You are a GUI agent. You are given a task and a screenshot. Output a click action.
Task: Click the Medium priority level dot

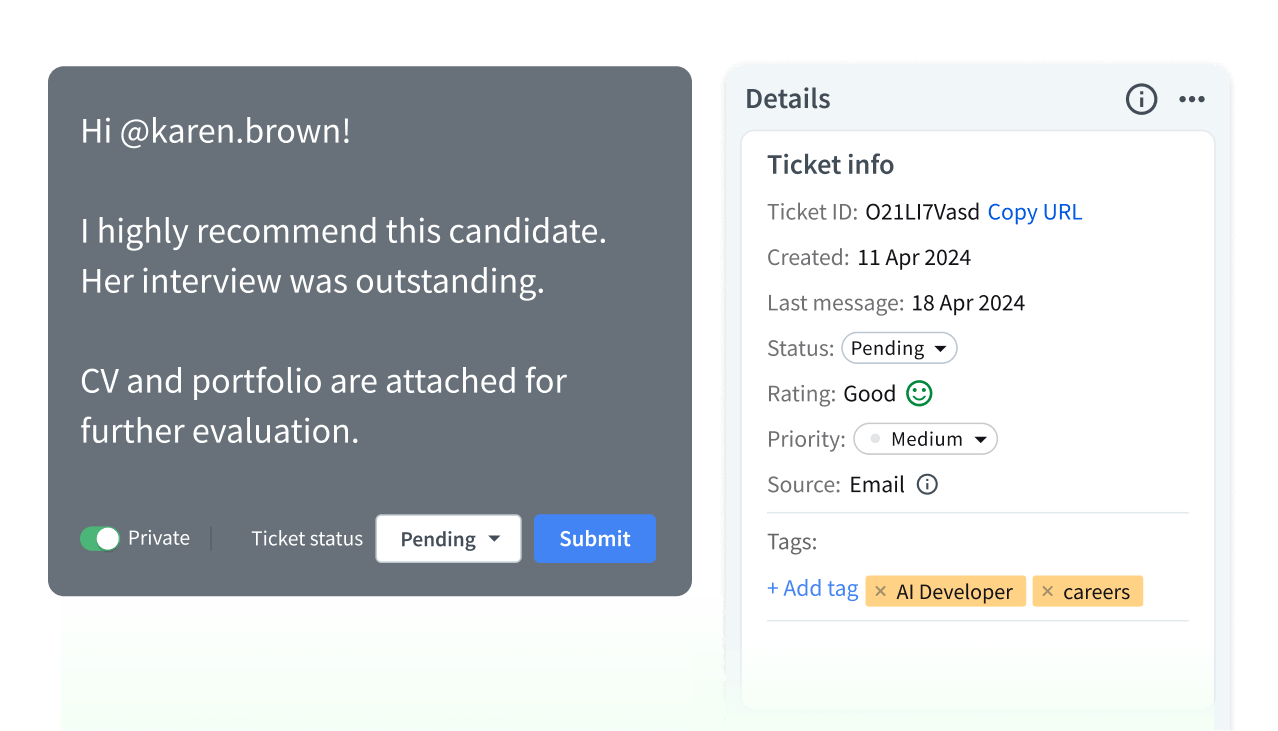(x=875, y=438)
